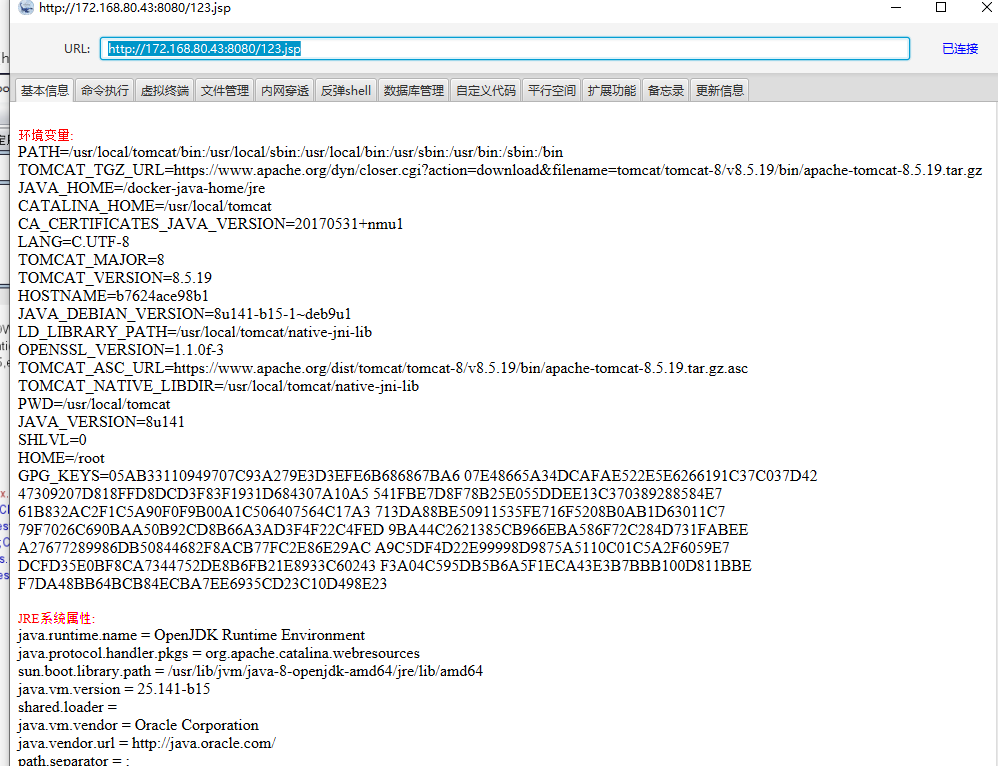The width and height of the screenshot is (998, 766).
Task: Switch to the 反弹shell tab
Action: (346, 90)
